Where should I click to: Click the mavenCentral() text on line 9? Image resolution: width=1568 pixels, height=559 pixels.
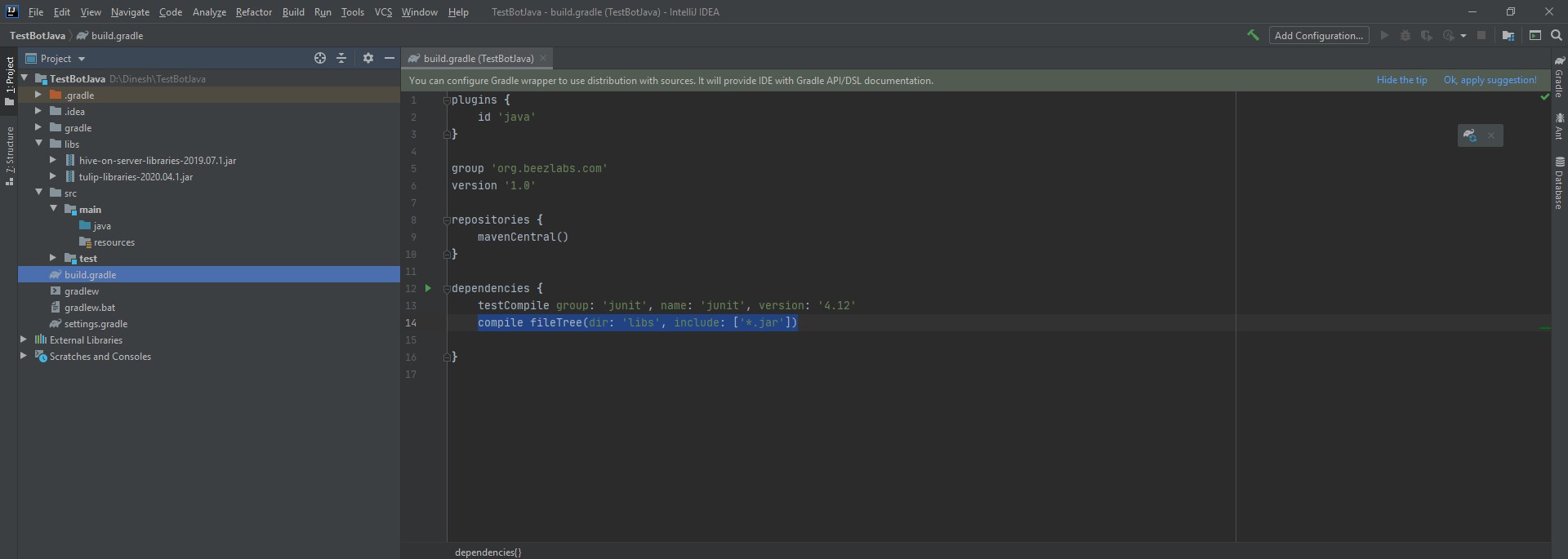tap(523, 237)
